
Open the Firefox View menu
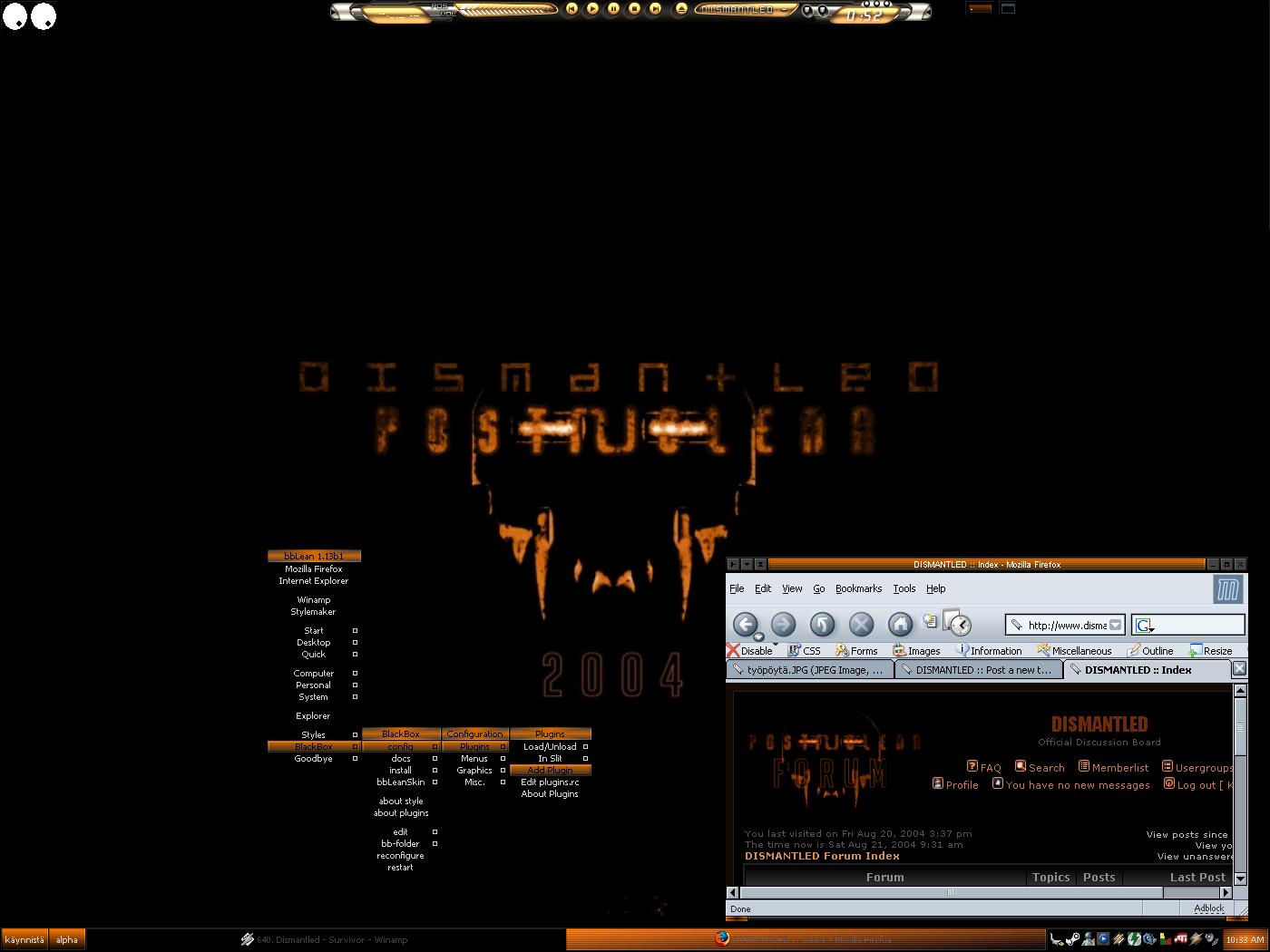point(792,588)
